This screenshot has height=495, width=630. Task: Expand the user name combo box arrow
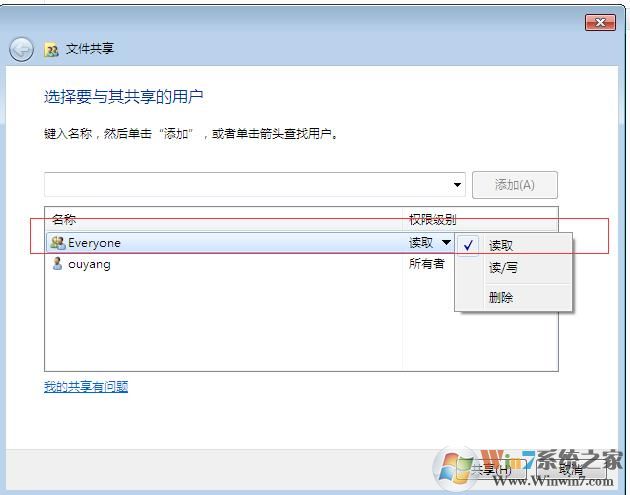(x=457, y=185)
